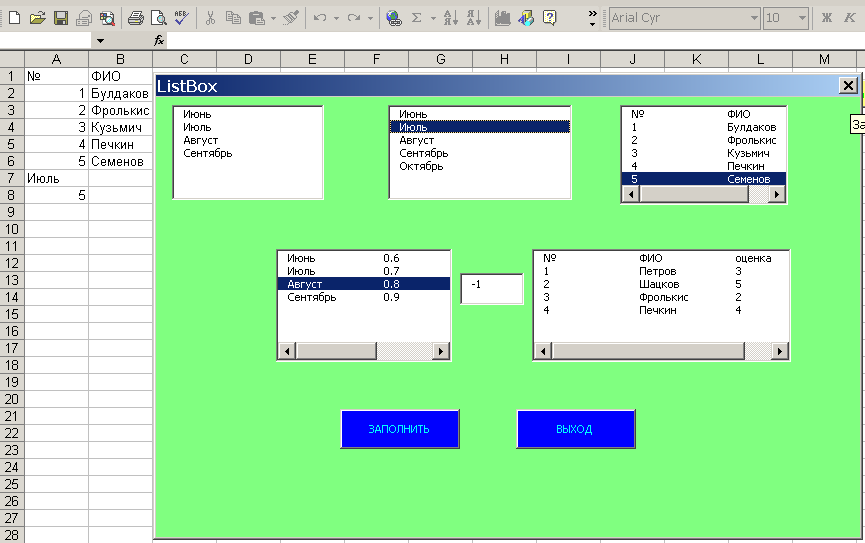This screenshot has height=543, width=865.
Task: Click the ВЫХОД button
Action: coord(575,429)
